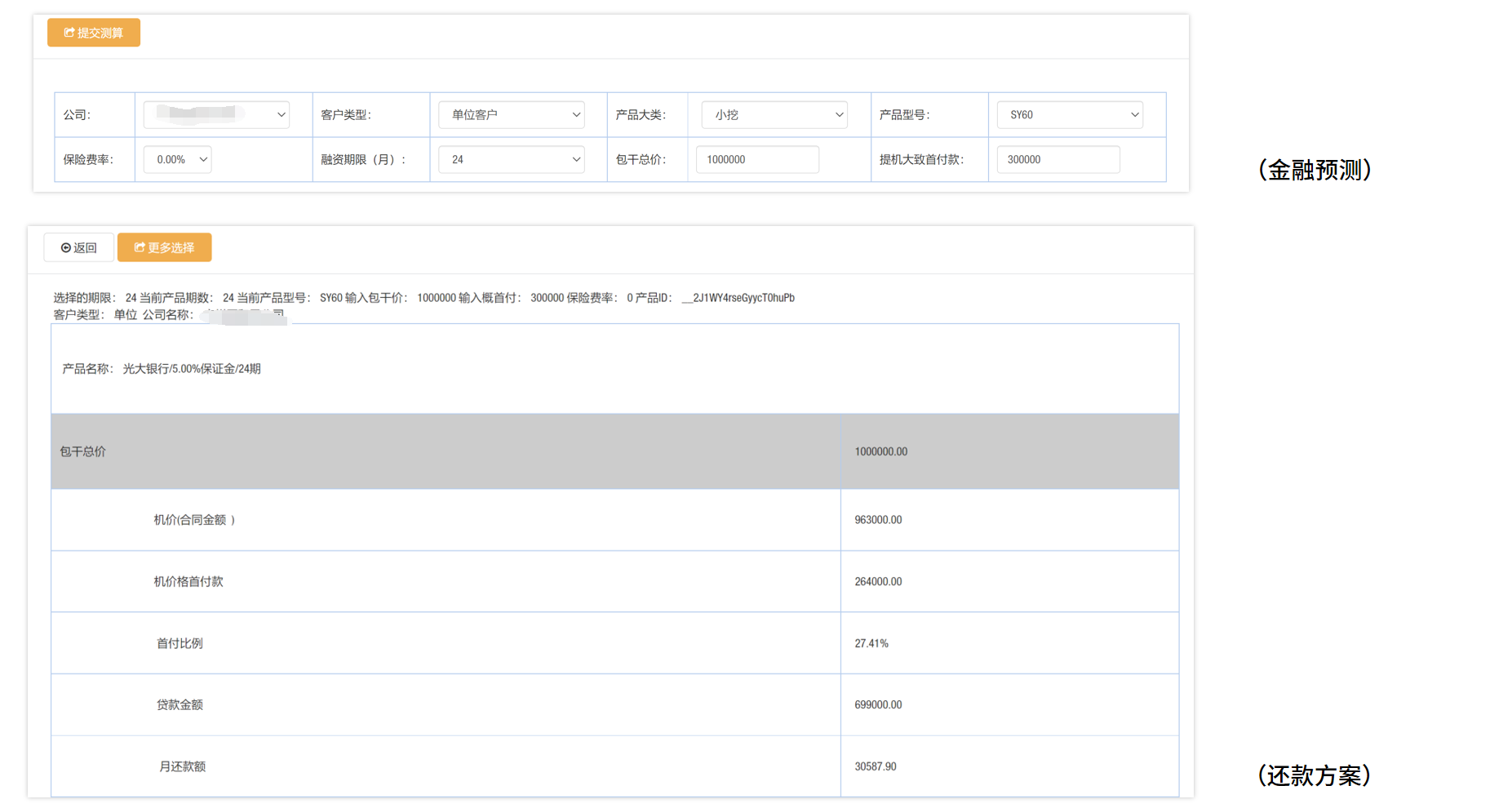This screenshot has height=808, width=1512.
Task: Expand the 融资期限 dropdown showing 24
Action: tap(511, 160)
